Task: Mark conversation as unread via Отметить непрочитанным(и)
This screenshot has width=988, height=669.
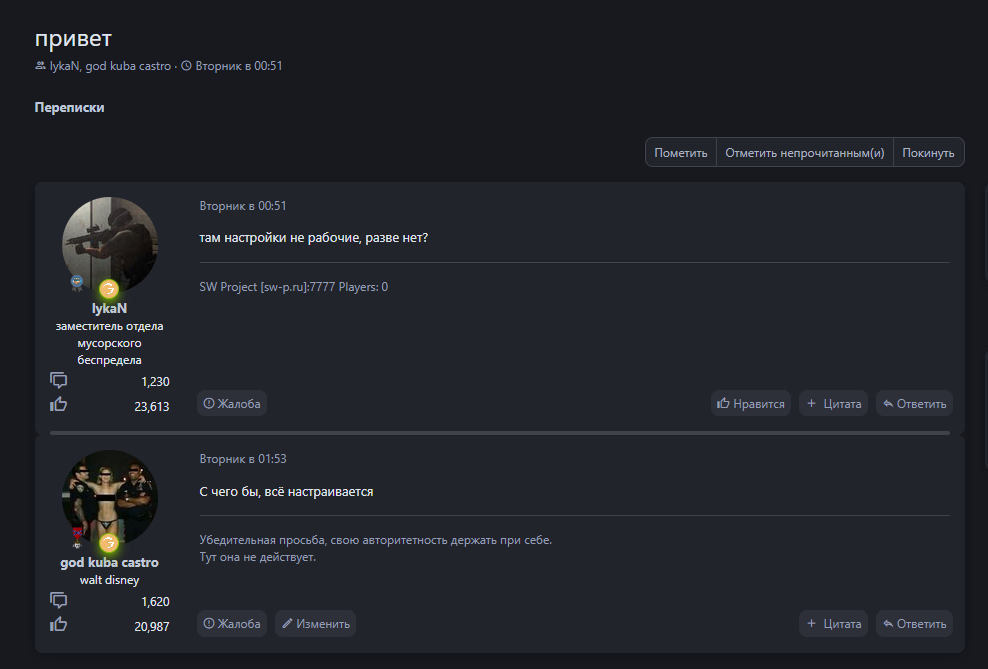Action: (x=804, y=153)
